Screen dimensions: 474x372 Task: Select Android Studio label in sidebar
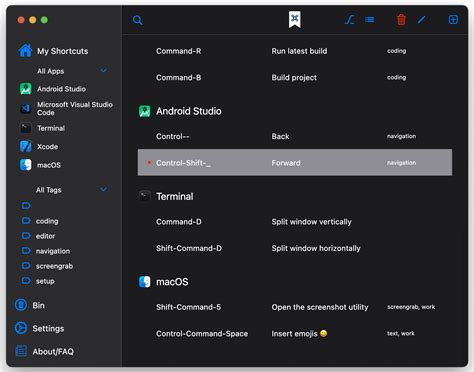click(61, 89)
